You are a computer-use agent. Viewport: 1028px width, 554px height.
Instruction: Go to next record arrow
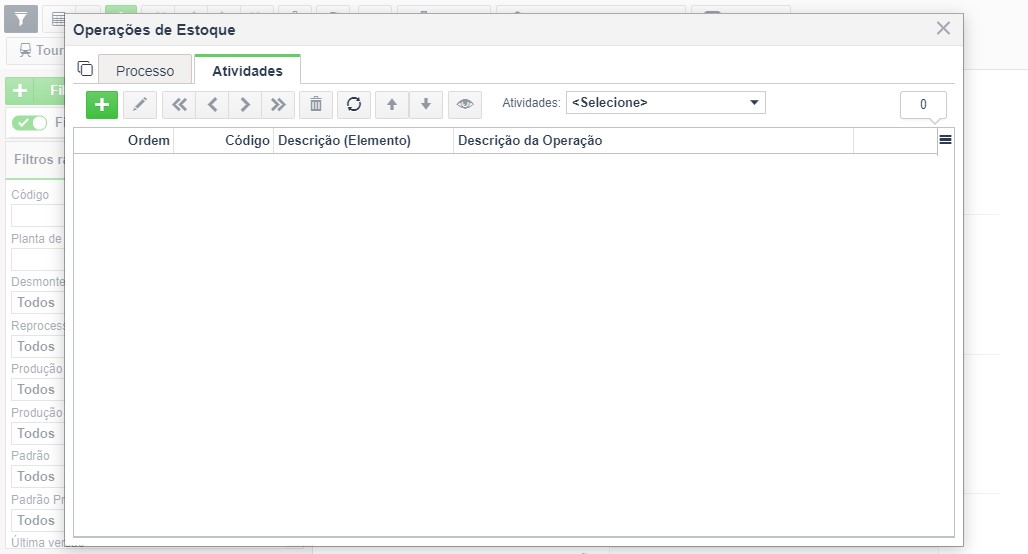pos(245,105)
